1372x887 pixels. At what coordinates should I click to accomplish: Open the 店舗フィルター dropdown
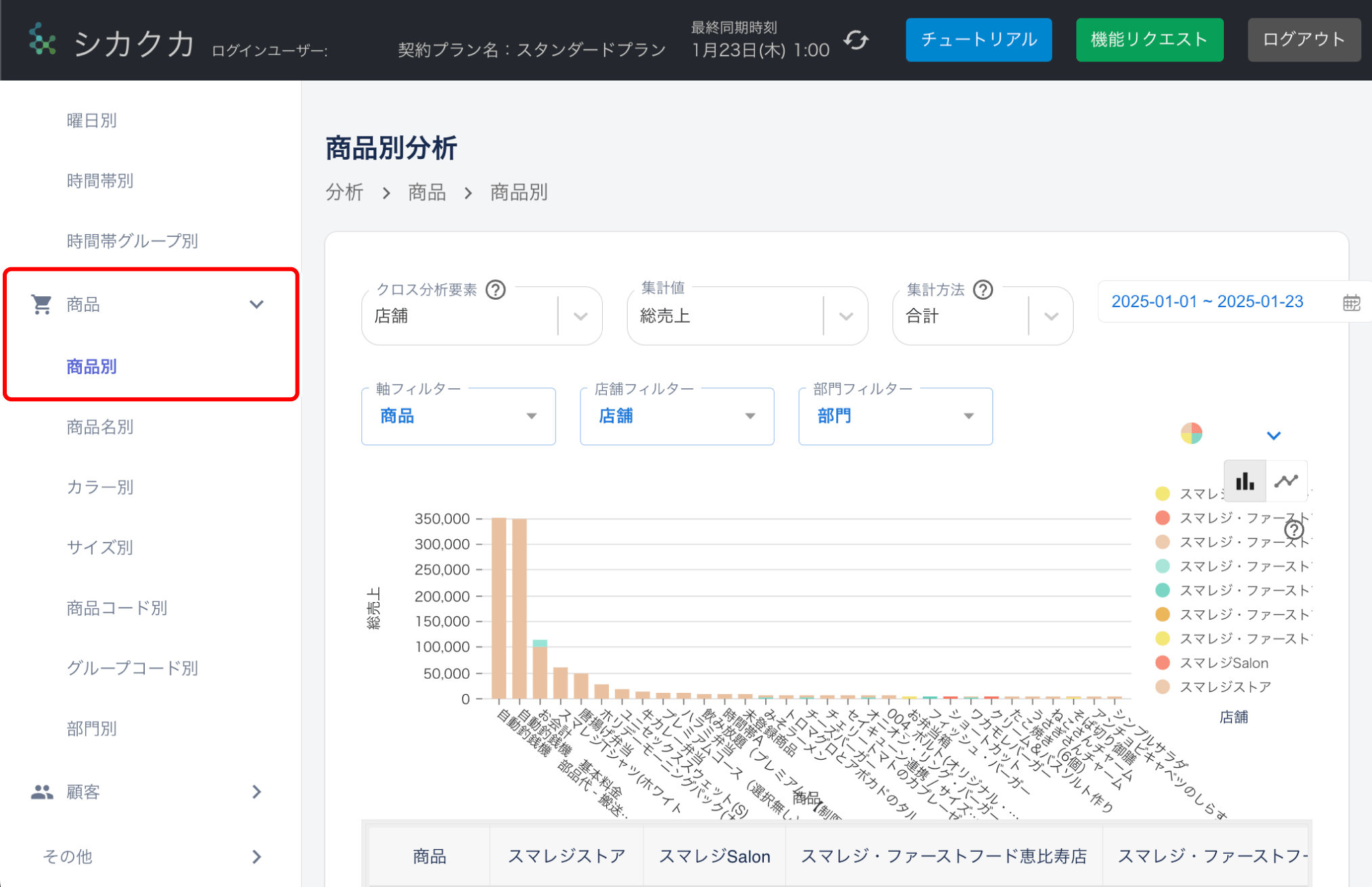(x=677, y=416)
